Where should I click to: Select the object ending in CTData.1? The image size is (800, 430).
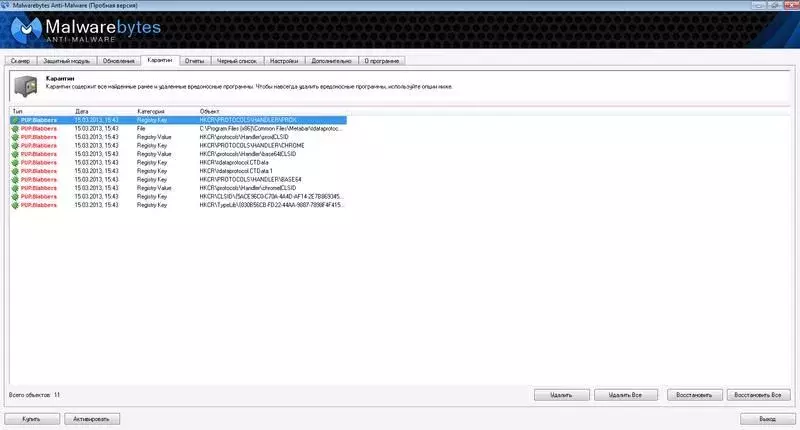[x=236, y=171]
